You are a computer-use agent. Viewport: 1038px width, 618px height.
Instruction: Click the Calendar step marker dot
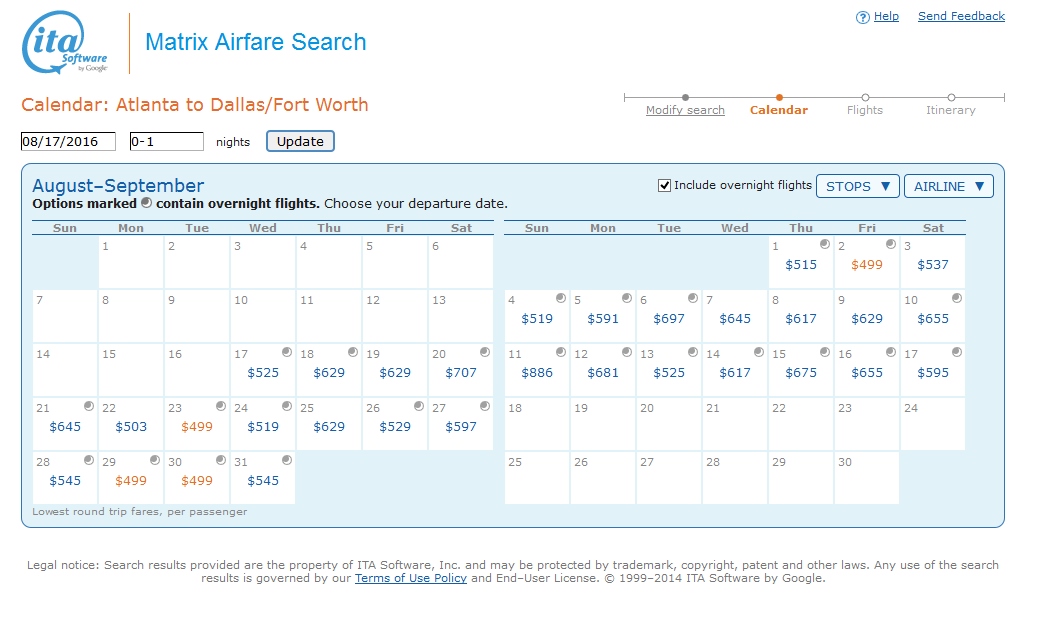tap(779, 97)
